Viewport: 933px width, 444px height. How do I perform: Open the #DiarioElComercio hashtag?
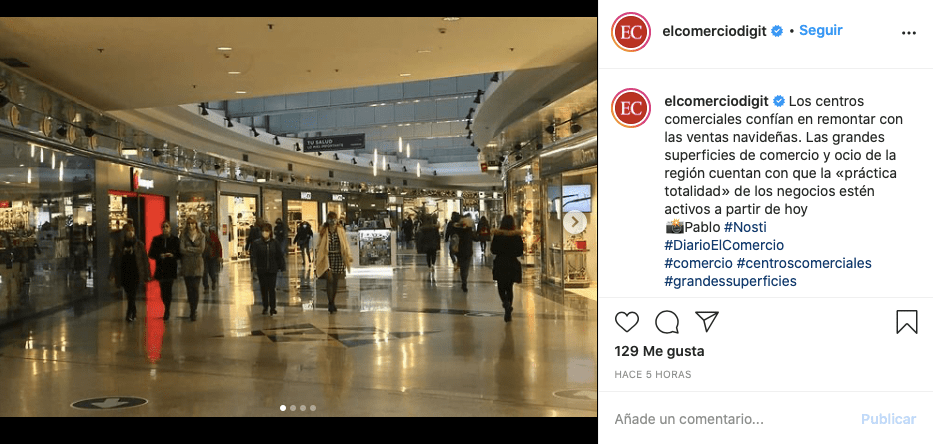pyautogui.click(x=724, y=245)
